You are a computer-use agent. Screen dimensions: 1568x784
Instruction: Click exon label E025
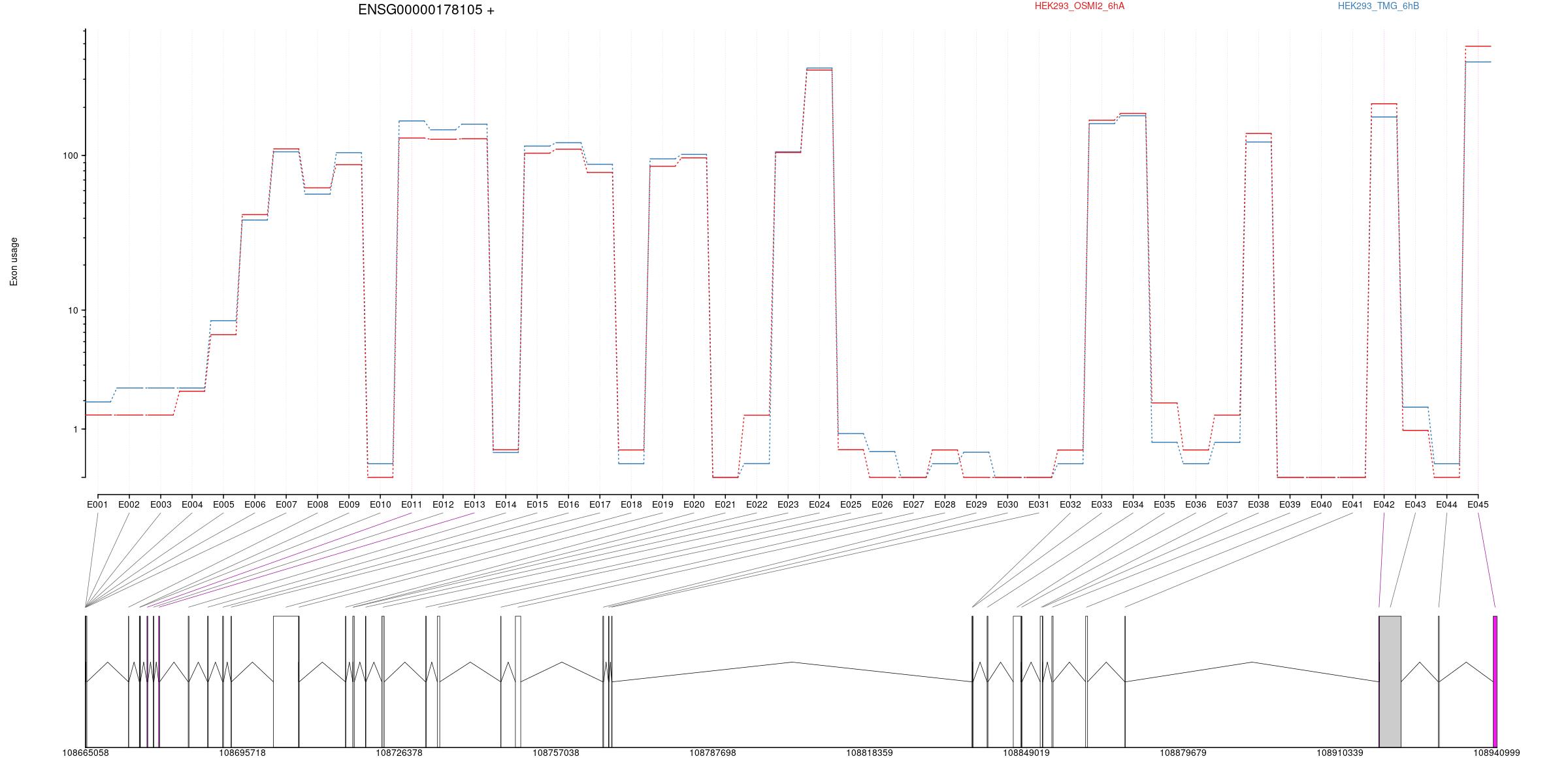tap(851, 504)
